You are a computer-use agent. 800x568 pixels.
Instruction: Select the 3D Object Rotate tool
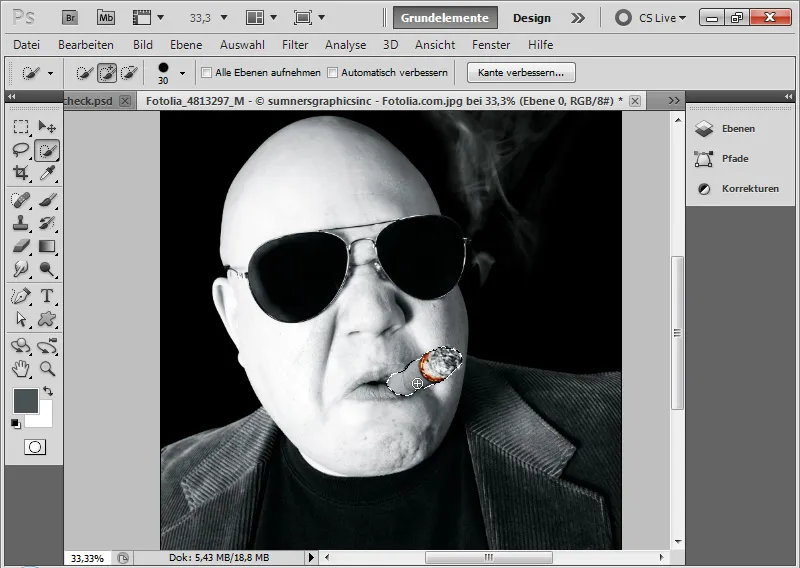[x=21, y=345]
